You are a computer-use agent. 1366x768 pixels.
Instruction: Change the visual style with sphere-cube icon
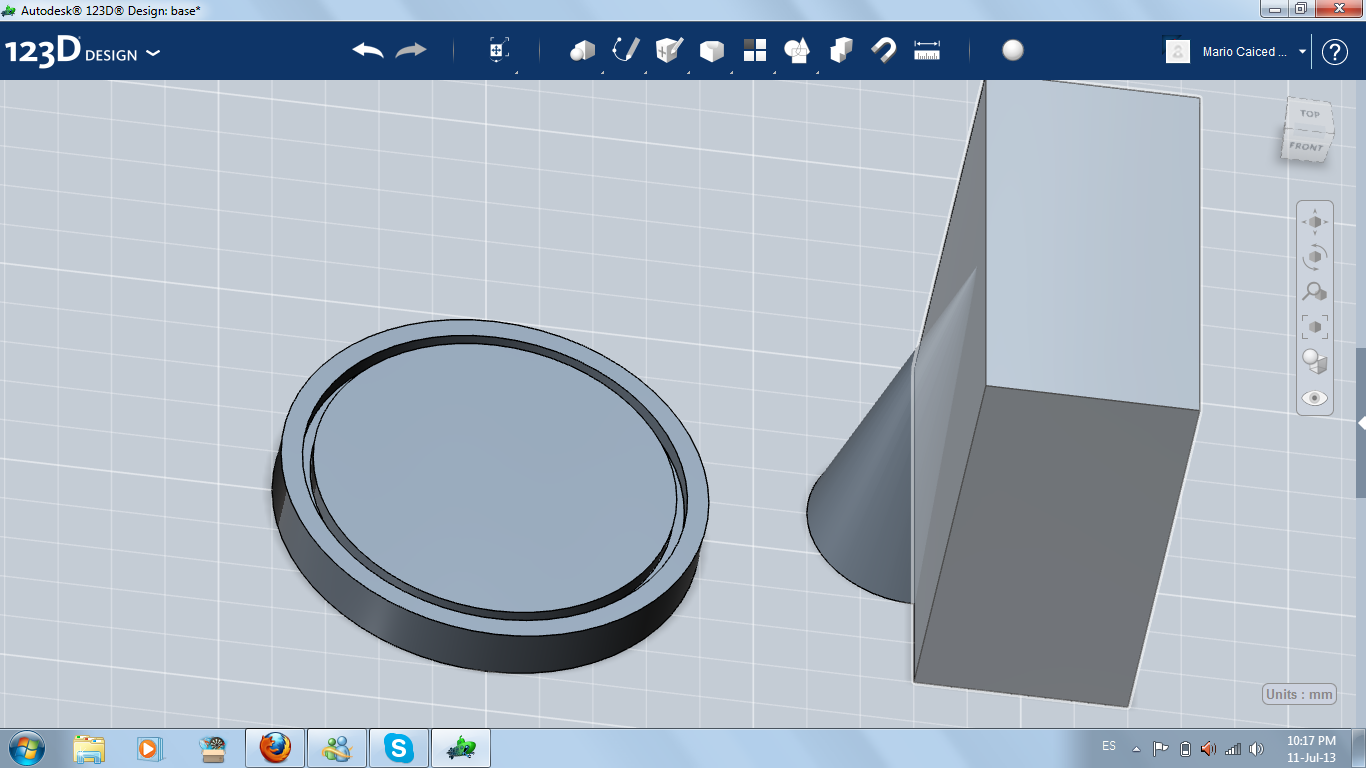[x=1315, y=361]
